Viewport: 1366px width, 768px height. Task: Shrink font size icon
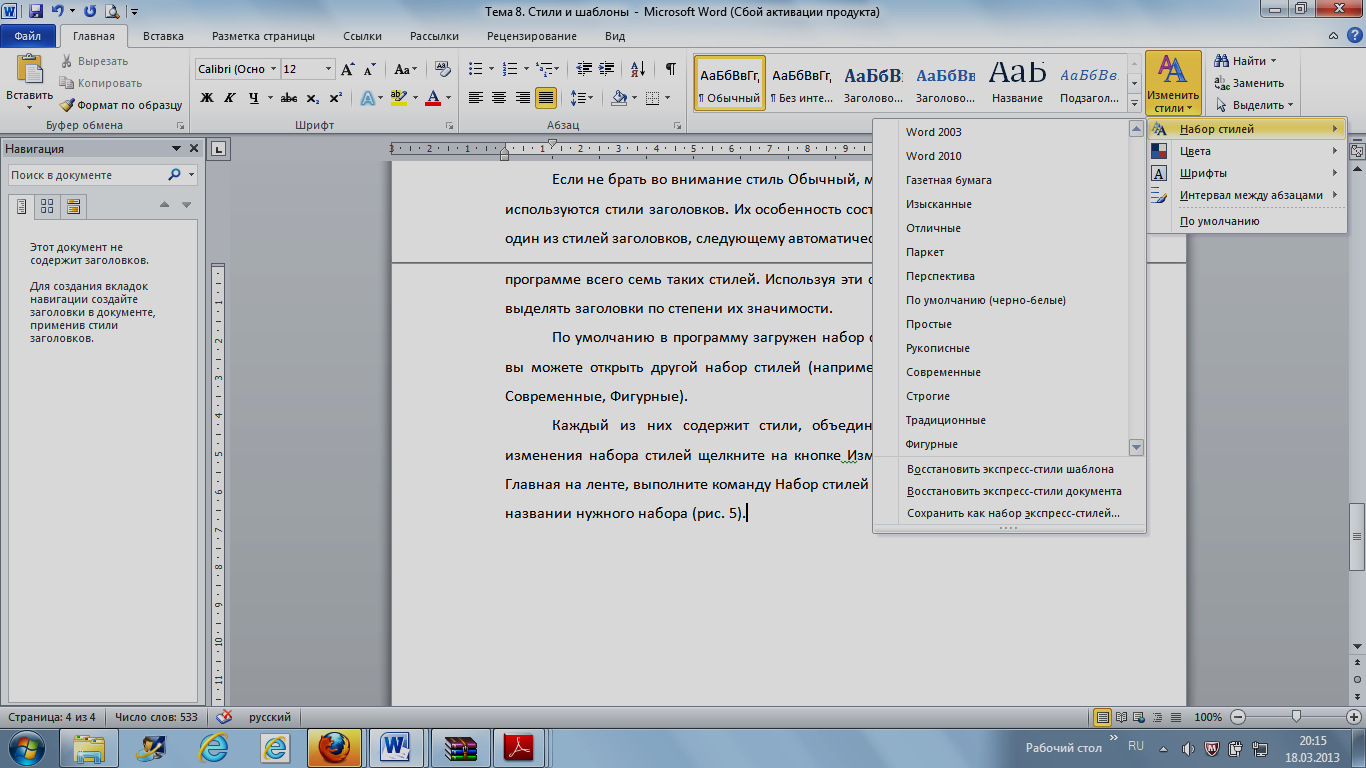369,69
